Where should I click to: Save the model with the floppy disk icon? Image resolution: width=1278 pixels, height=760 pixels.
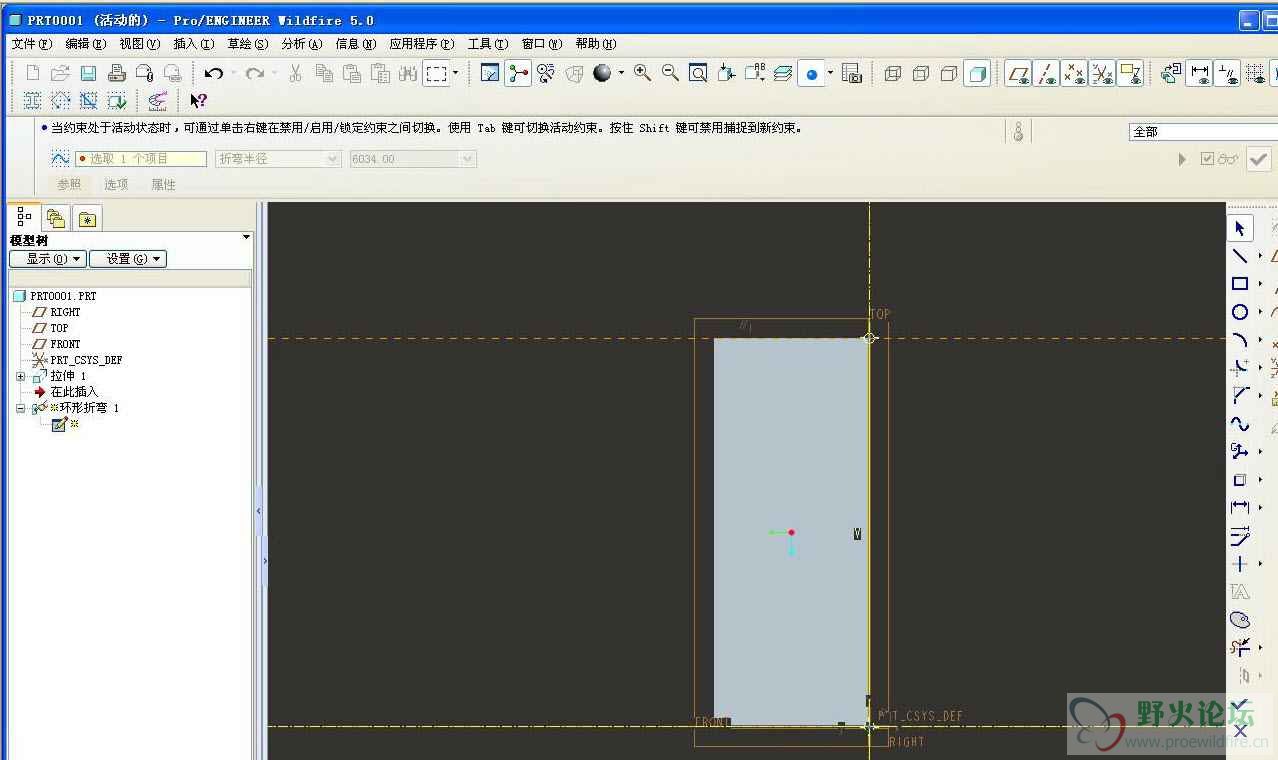point(88,73)
